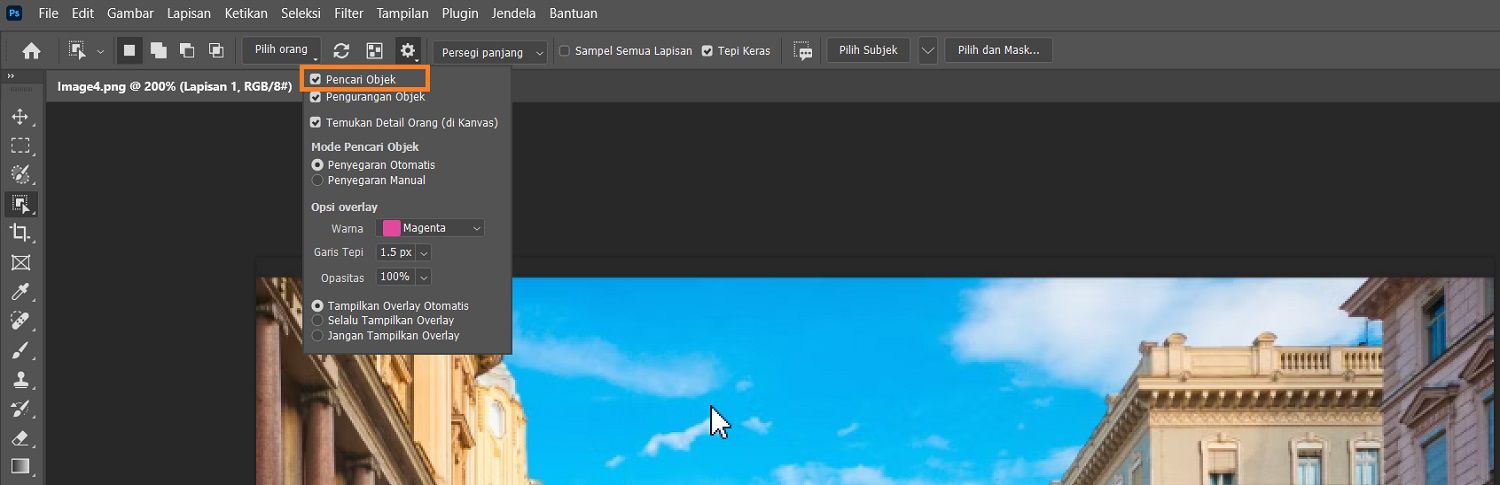1500x485 pixels.
Task: Toggle Pengurangan Objek checkbox
Action: tap(316, 97)
